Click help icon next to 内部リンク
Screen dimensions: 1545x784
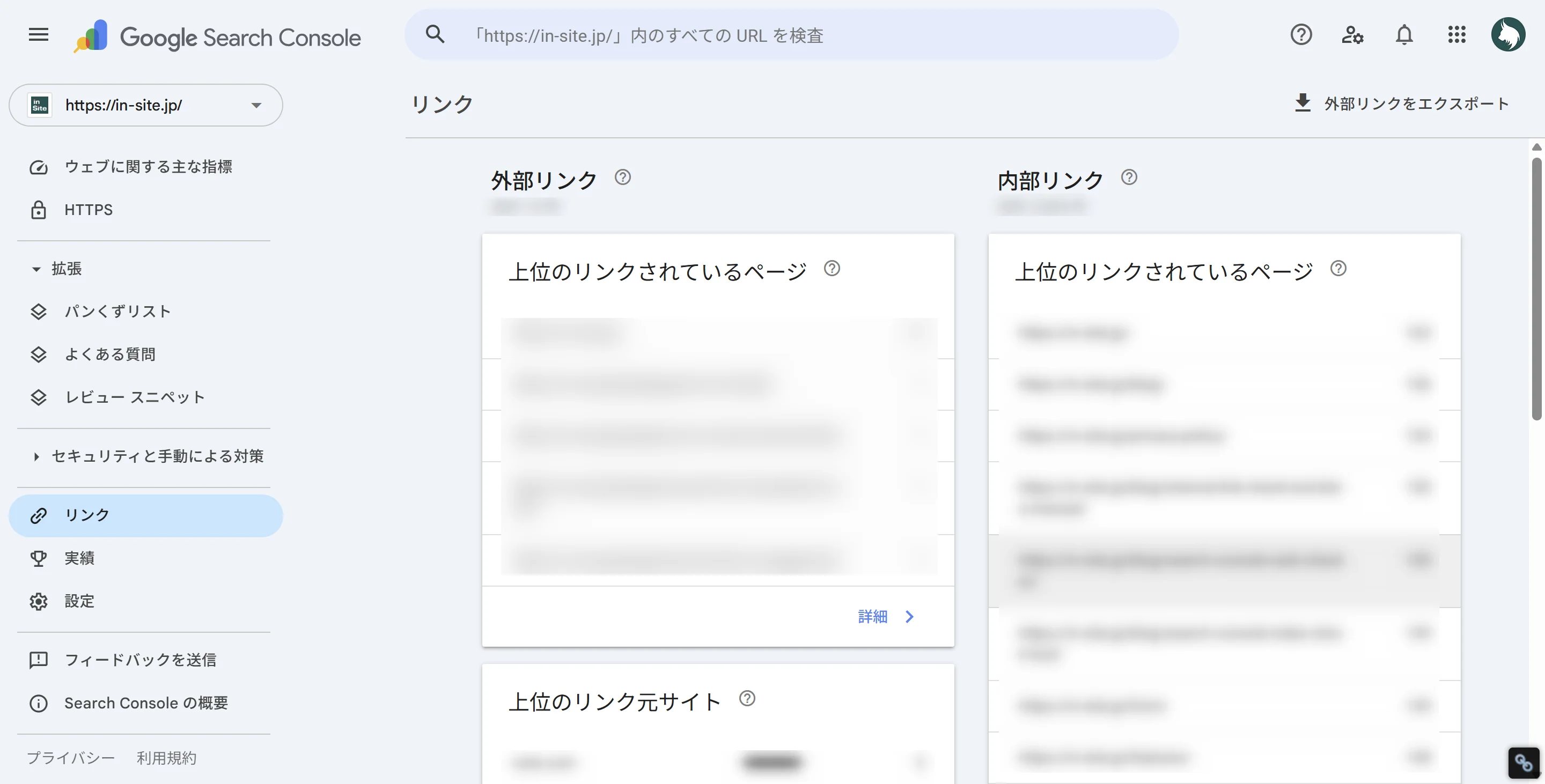[x=1129, y=177]
